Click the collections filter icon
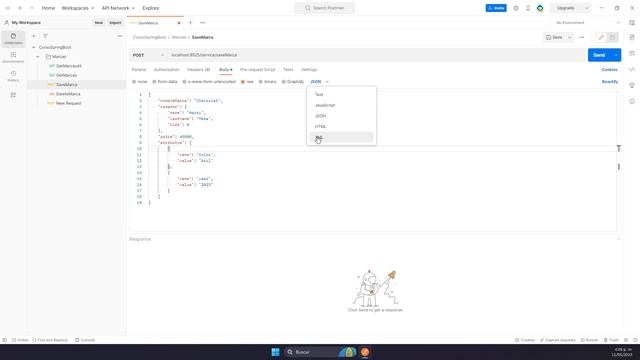640x360 pixels. [x=45, y=36]
